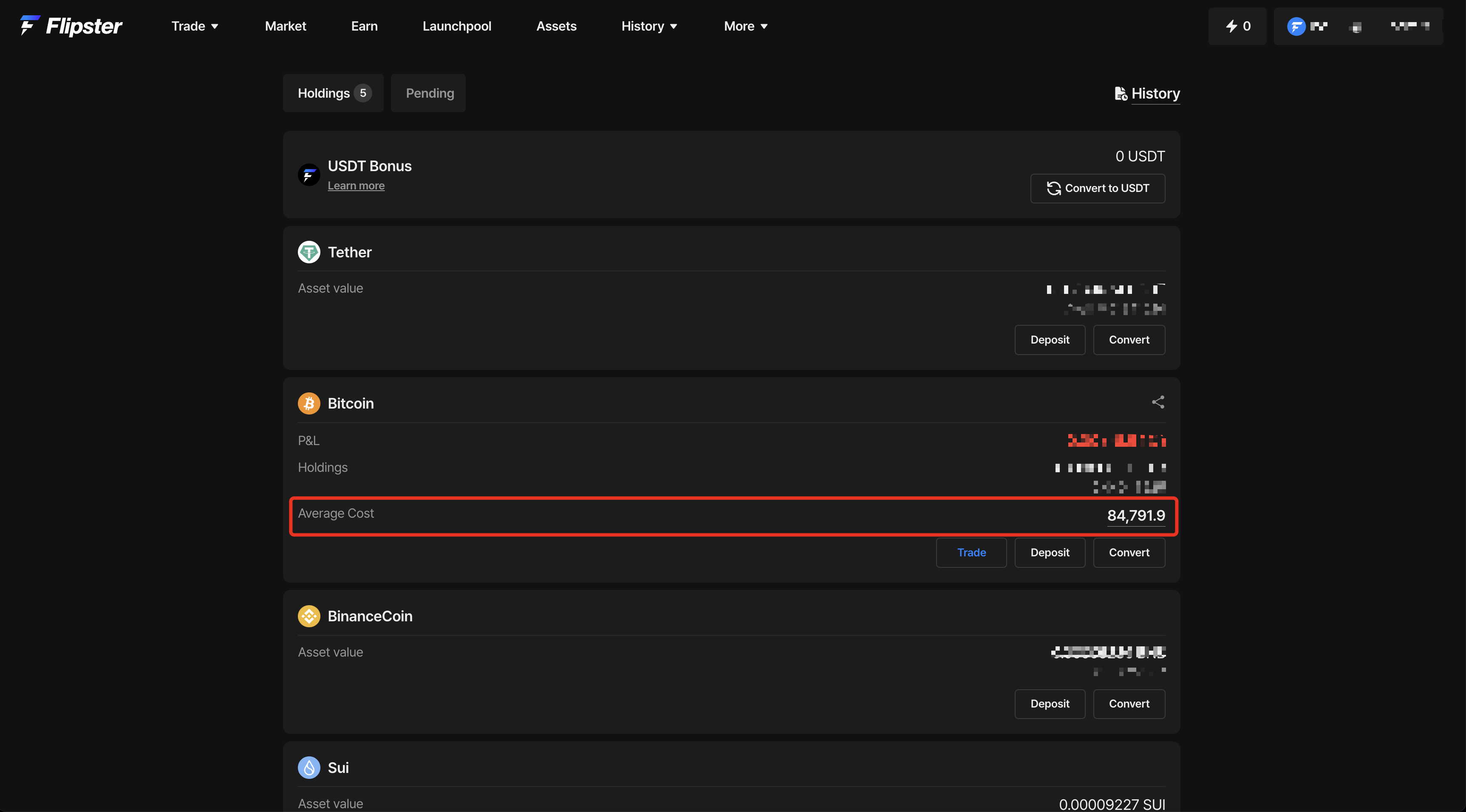Click the BinanceCoin heading text

(x=370, y=616)
